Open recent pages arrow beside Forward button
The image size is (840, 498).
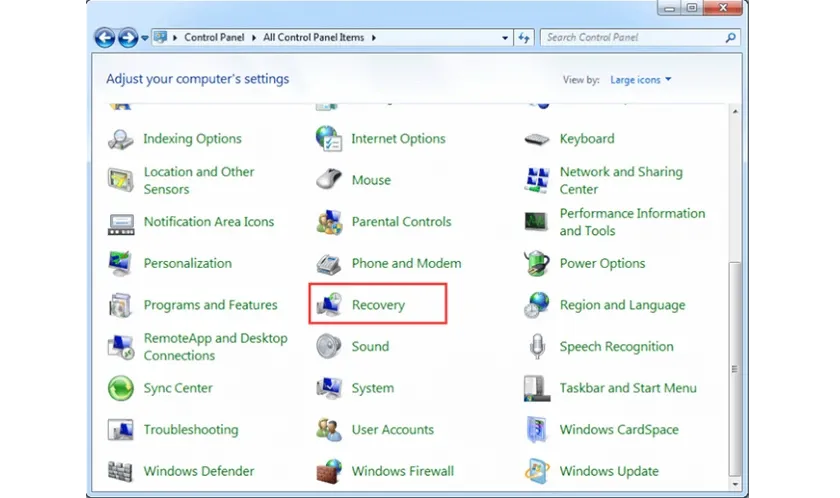coord(145,38)
